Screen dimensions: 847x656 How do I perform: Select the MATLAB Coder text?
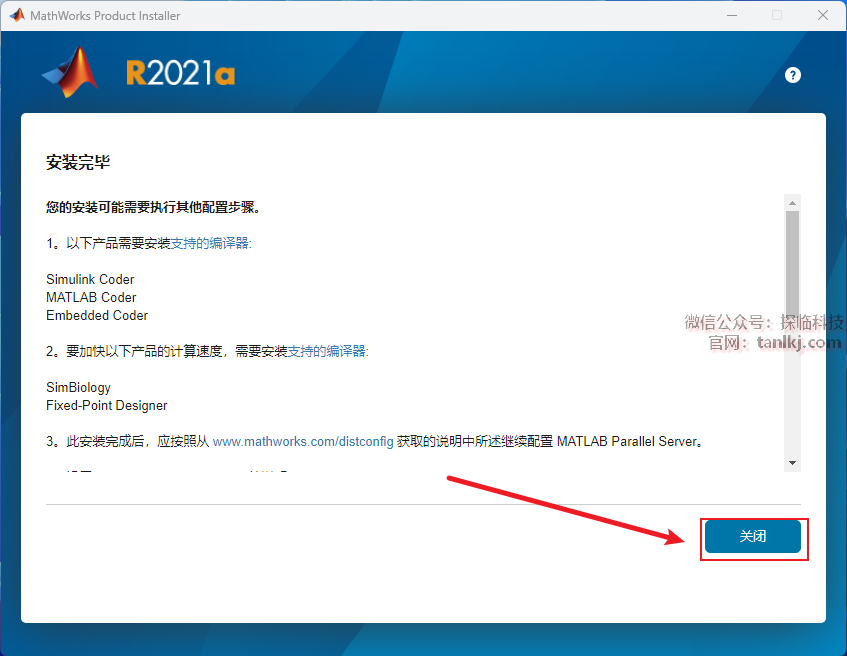click(91, 297)
